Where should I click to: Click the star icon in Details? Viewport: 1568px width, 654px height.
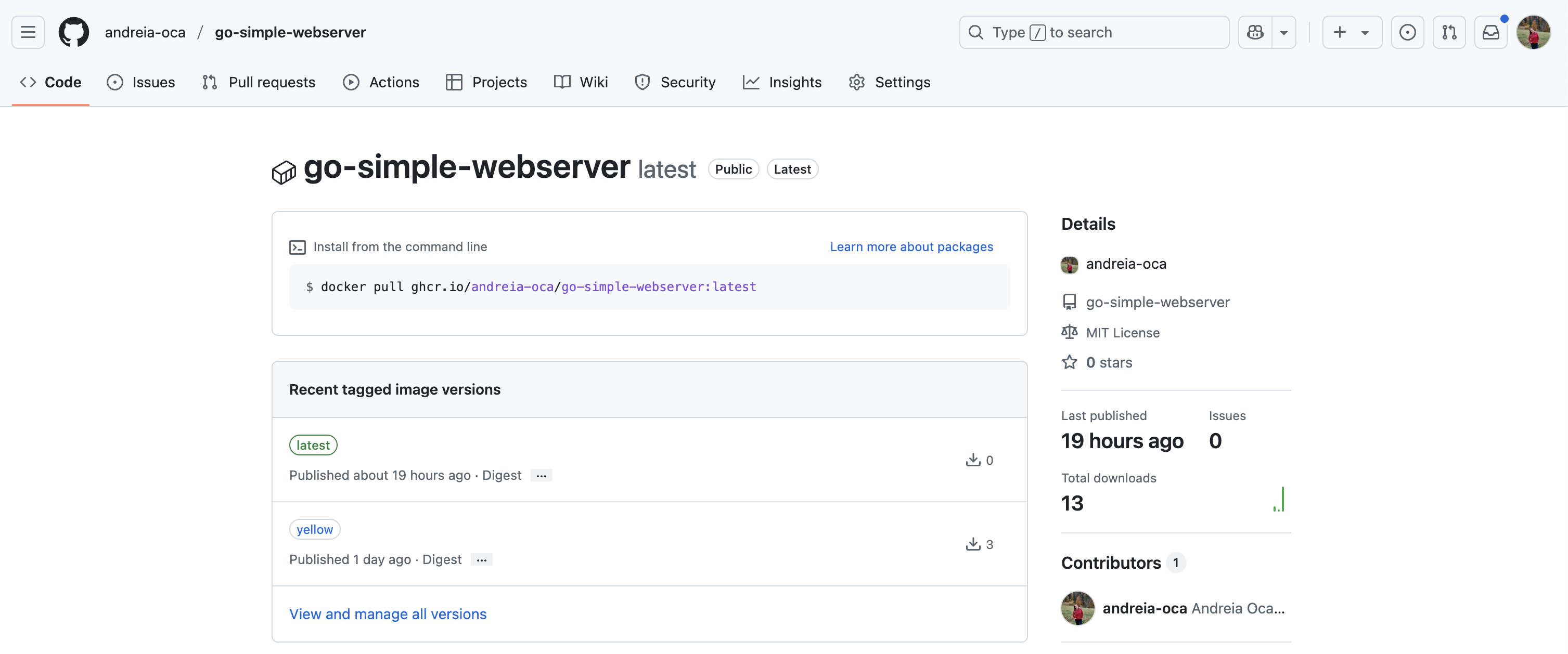coord(1069,362)
